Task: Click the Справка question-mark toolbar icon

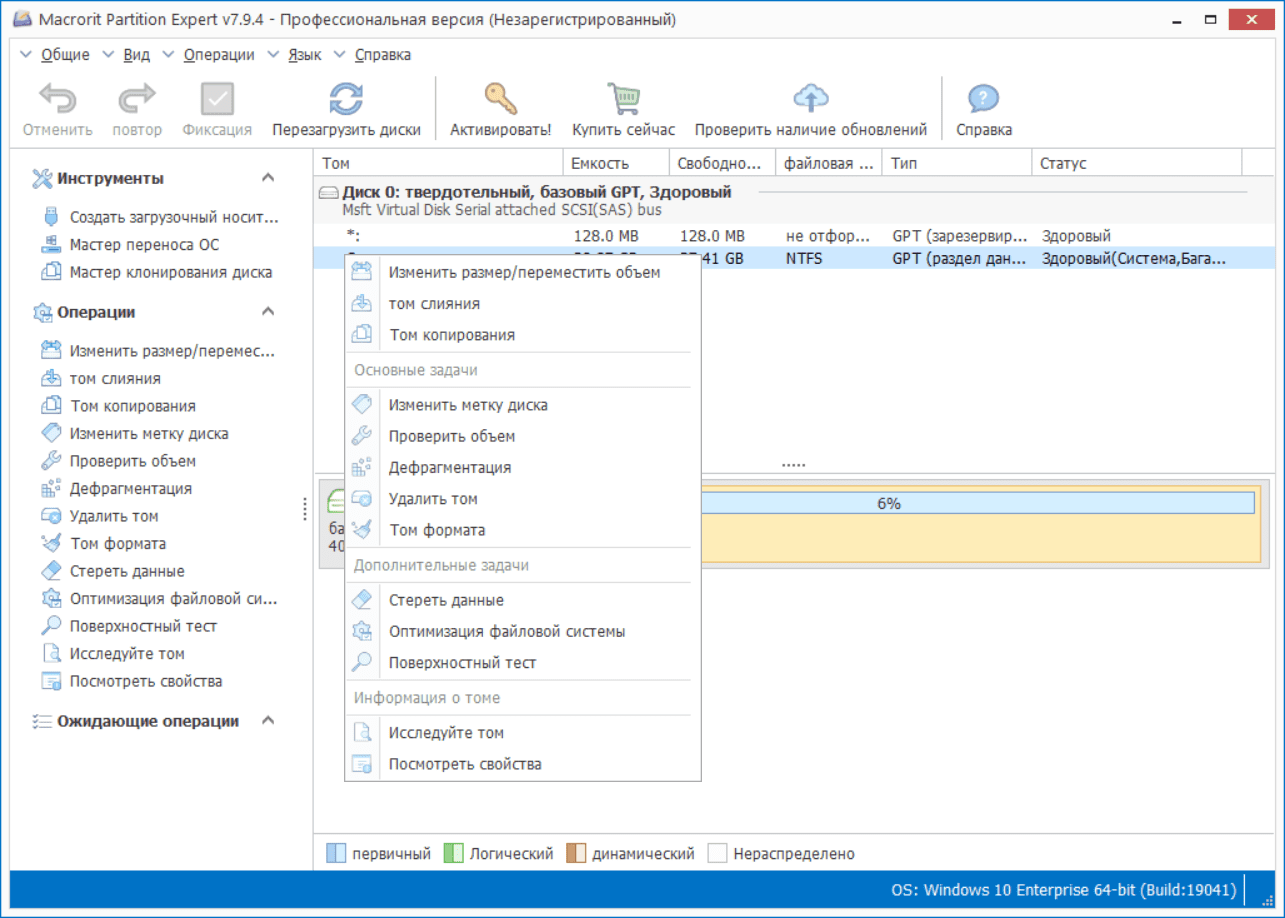Action: pyautogui.click(x=984, y=99)
